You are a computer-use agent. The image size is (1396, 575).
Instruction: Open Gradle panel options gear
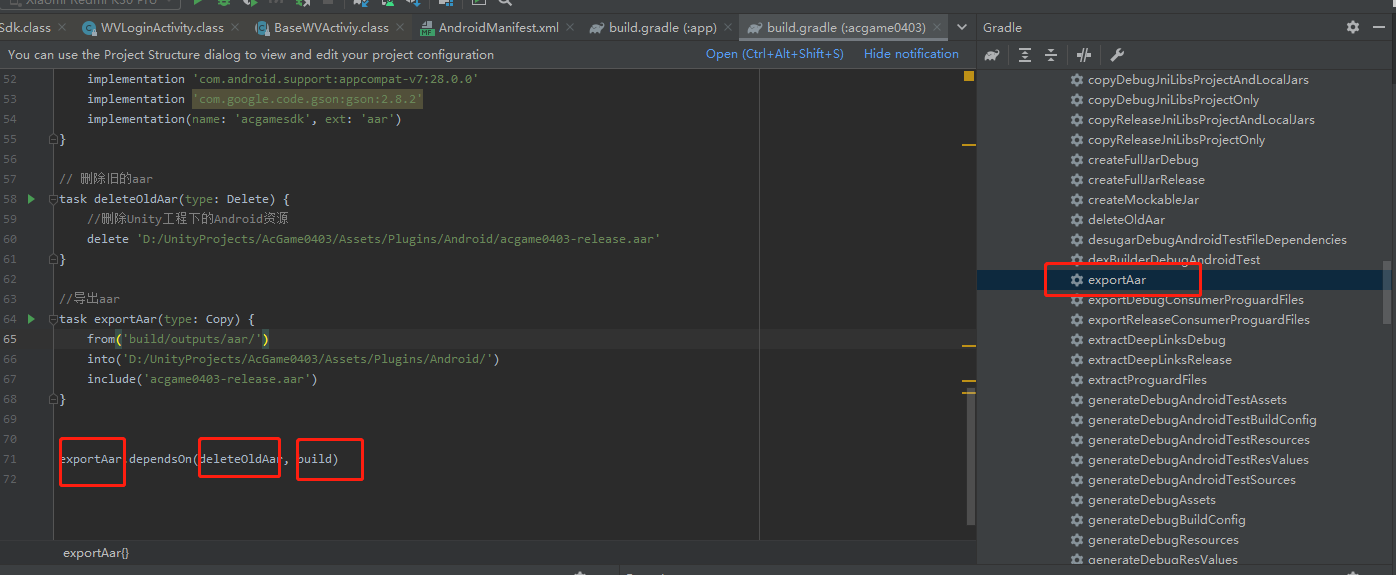[x=1353, y=27]
